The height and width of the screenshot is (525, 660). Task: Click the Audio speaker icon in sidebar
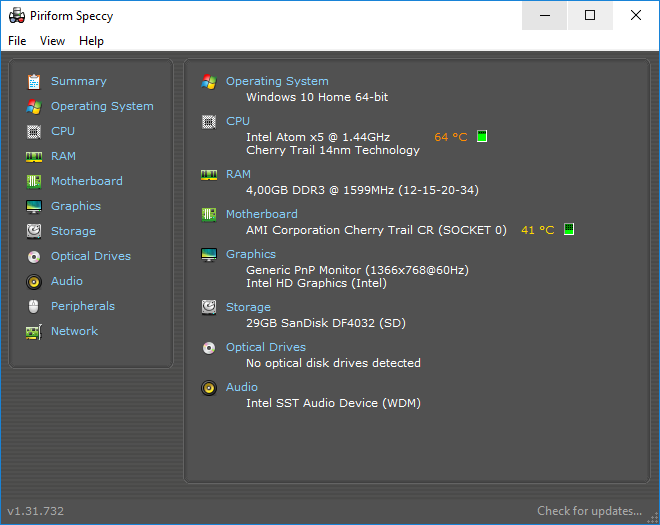coord(34,281)
